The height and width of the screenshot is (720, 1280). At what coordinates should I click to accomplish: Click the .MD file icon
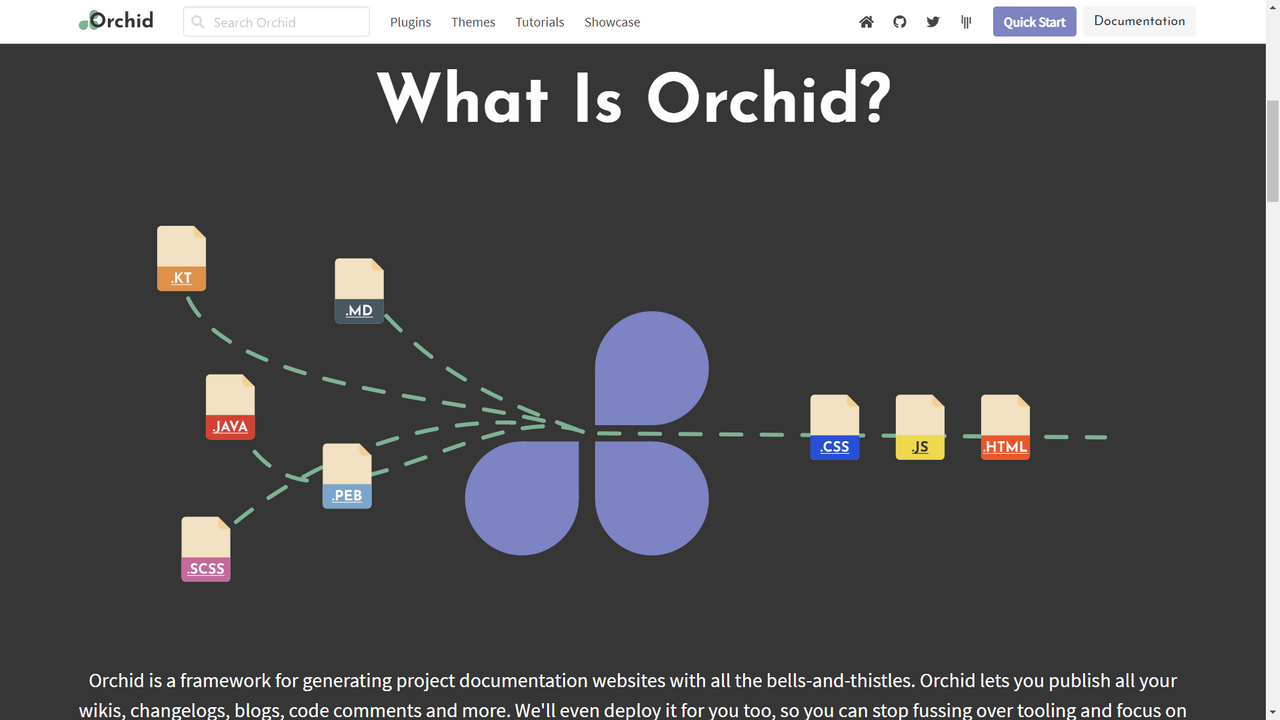point(359,291)
